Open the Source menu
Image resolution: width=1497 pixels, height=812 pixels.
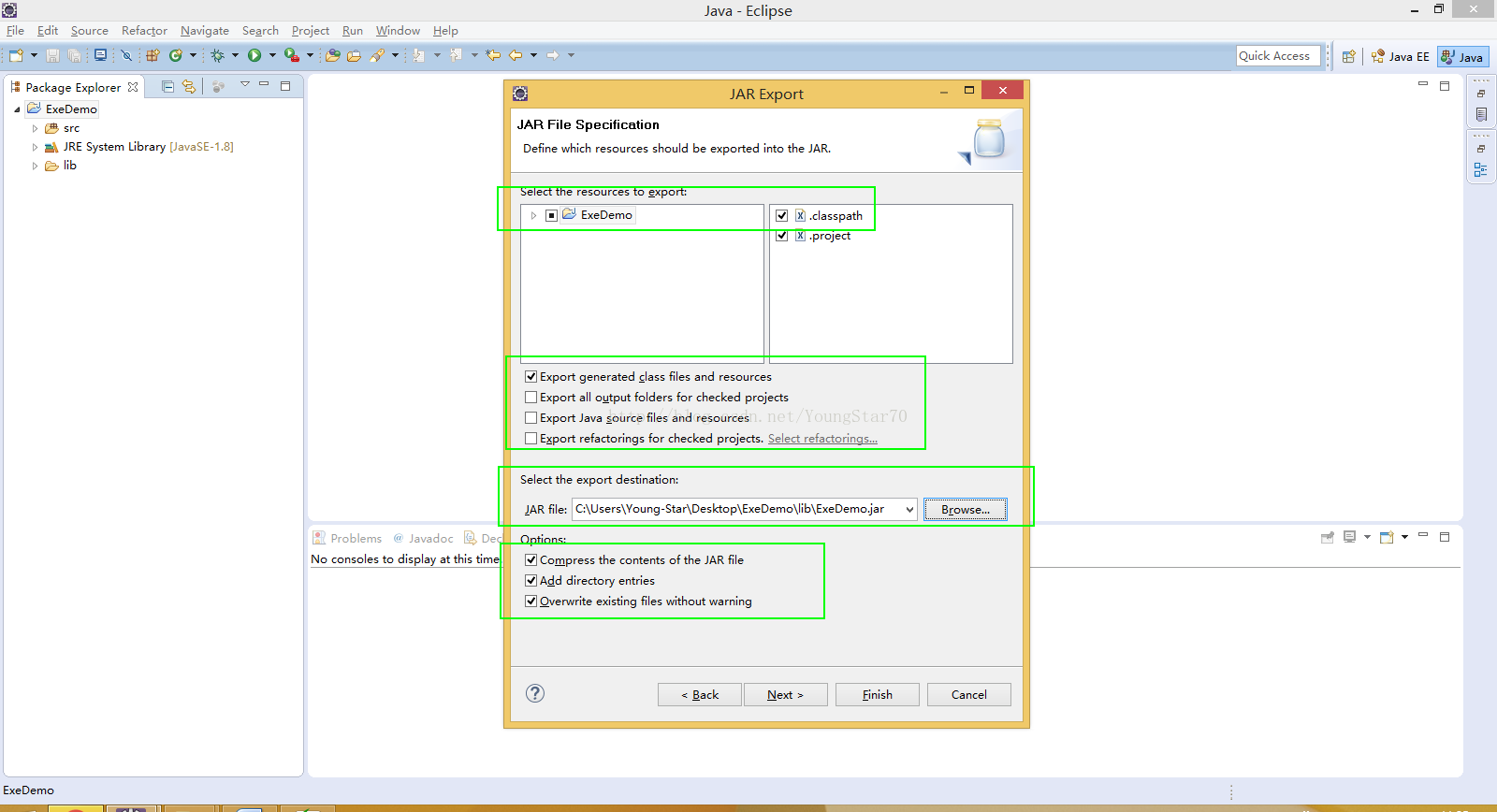coord(90,31)
